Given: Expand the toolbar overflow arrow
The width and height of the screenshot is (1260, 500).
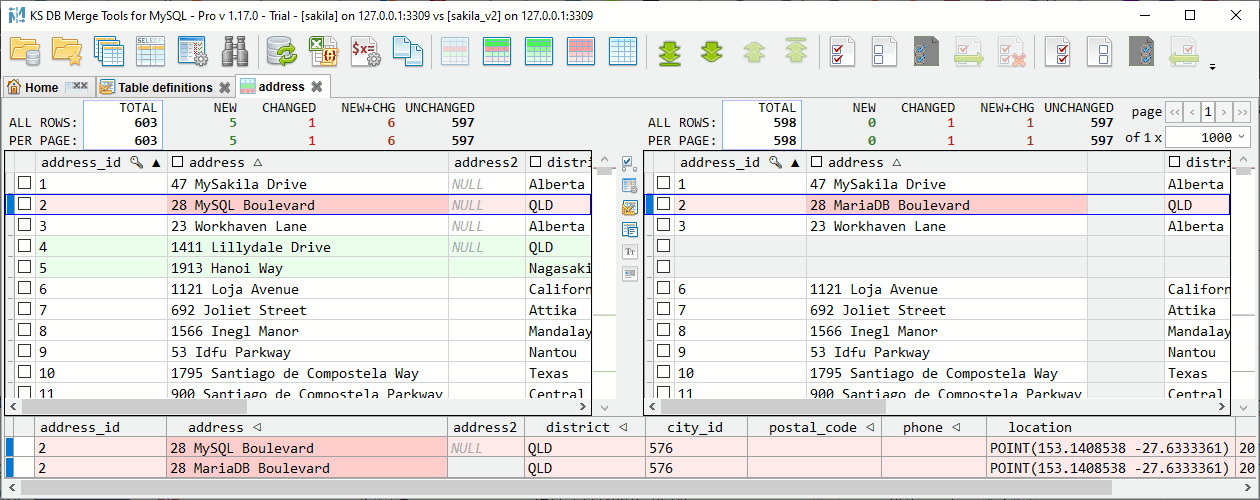Looking at the screenshot, I should point(1212,67).
